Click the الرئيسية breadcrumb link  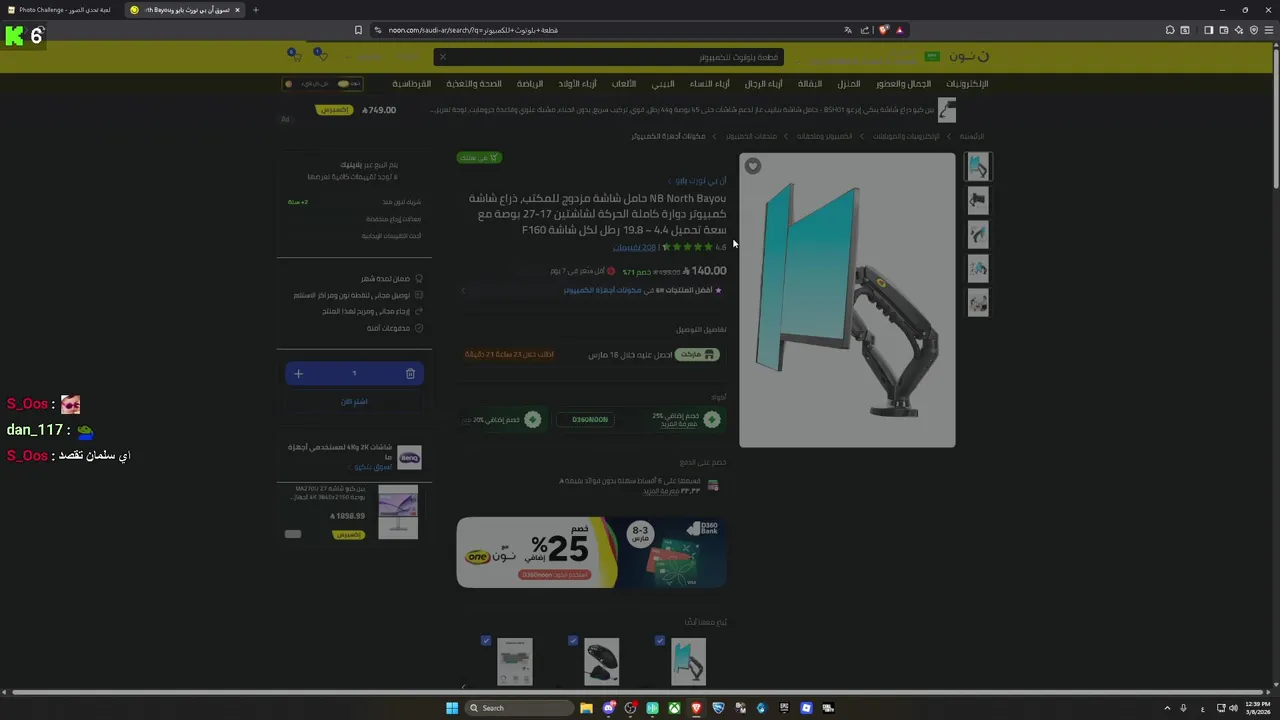click(x=972, y=136)
